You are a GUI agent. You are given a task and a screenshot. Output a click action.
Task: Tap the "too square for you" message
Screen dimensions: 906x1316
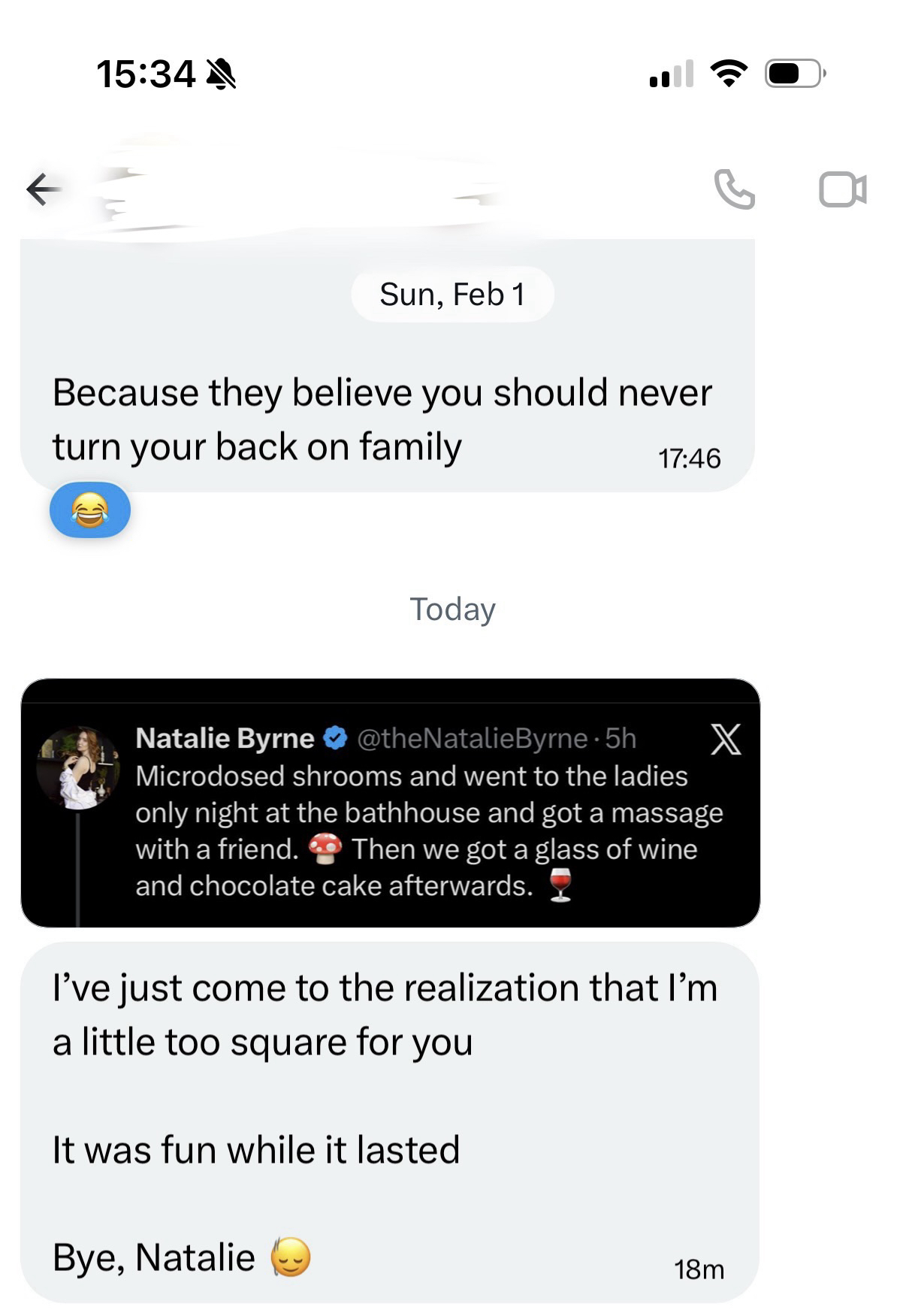point(385,1015)
